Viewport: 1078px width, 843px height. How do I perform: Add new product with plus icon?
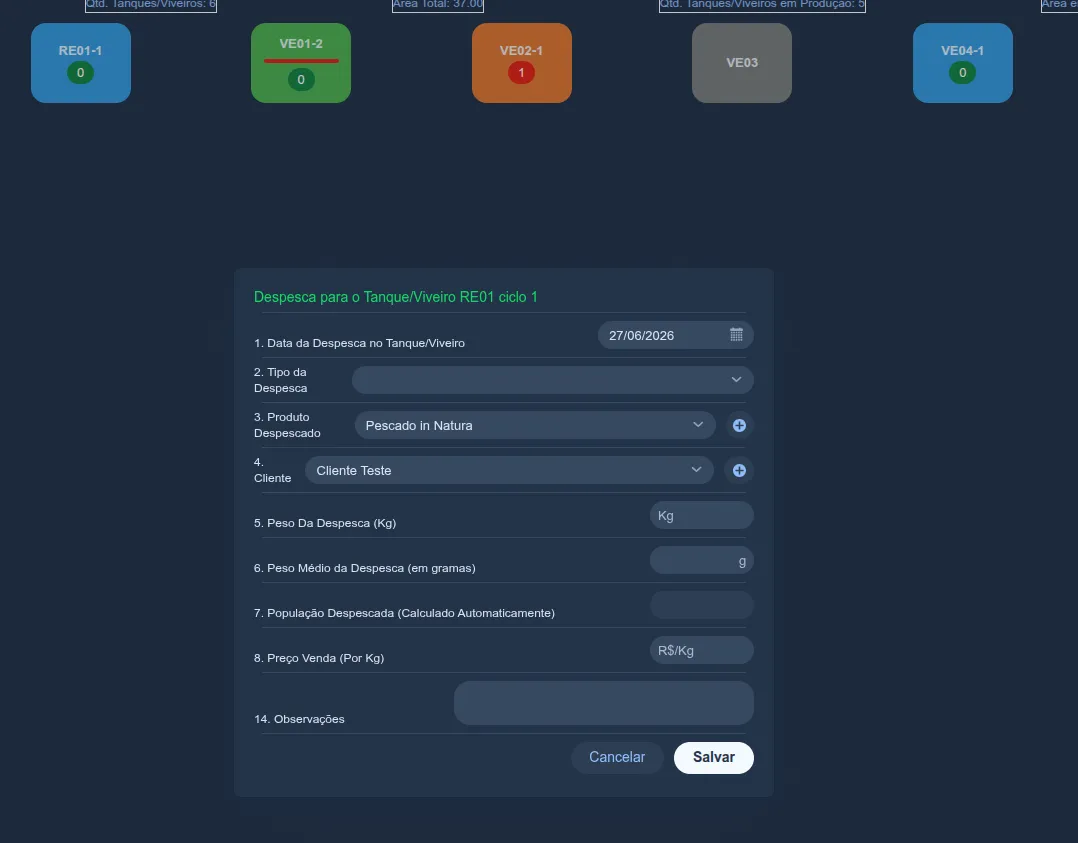pos(739,426)
